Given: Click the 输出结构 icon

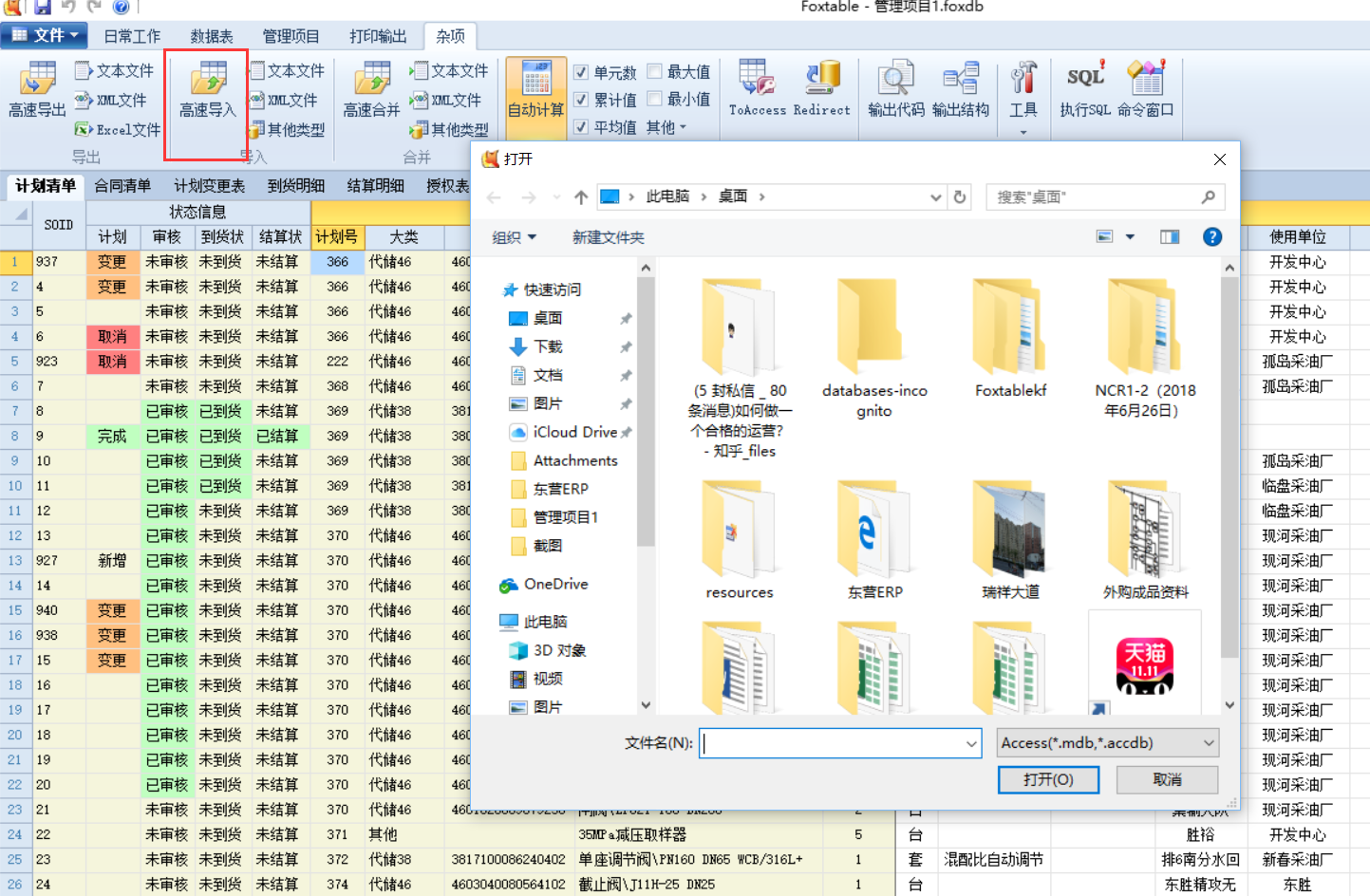Looking at the screenshot, I should point(961,89).
